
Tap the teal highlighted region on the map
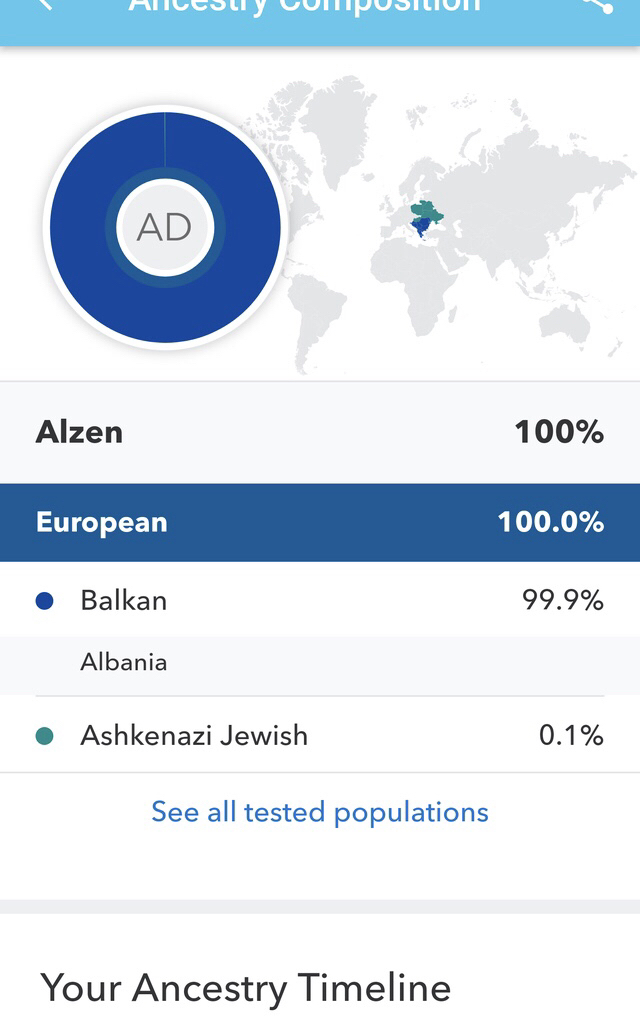pos(427,210)
